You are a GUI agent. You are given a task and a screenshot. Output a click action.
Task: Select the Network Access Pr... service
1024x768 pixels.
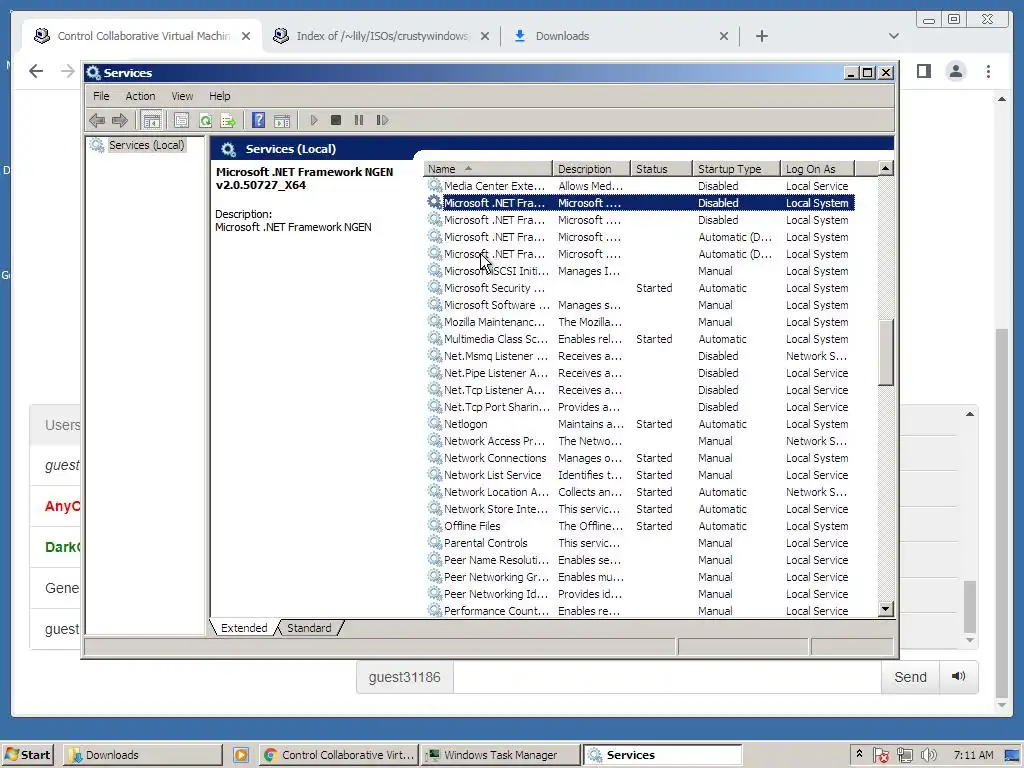point(640,441)
